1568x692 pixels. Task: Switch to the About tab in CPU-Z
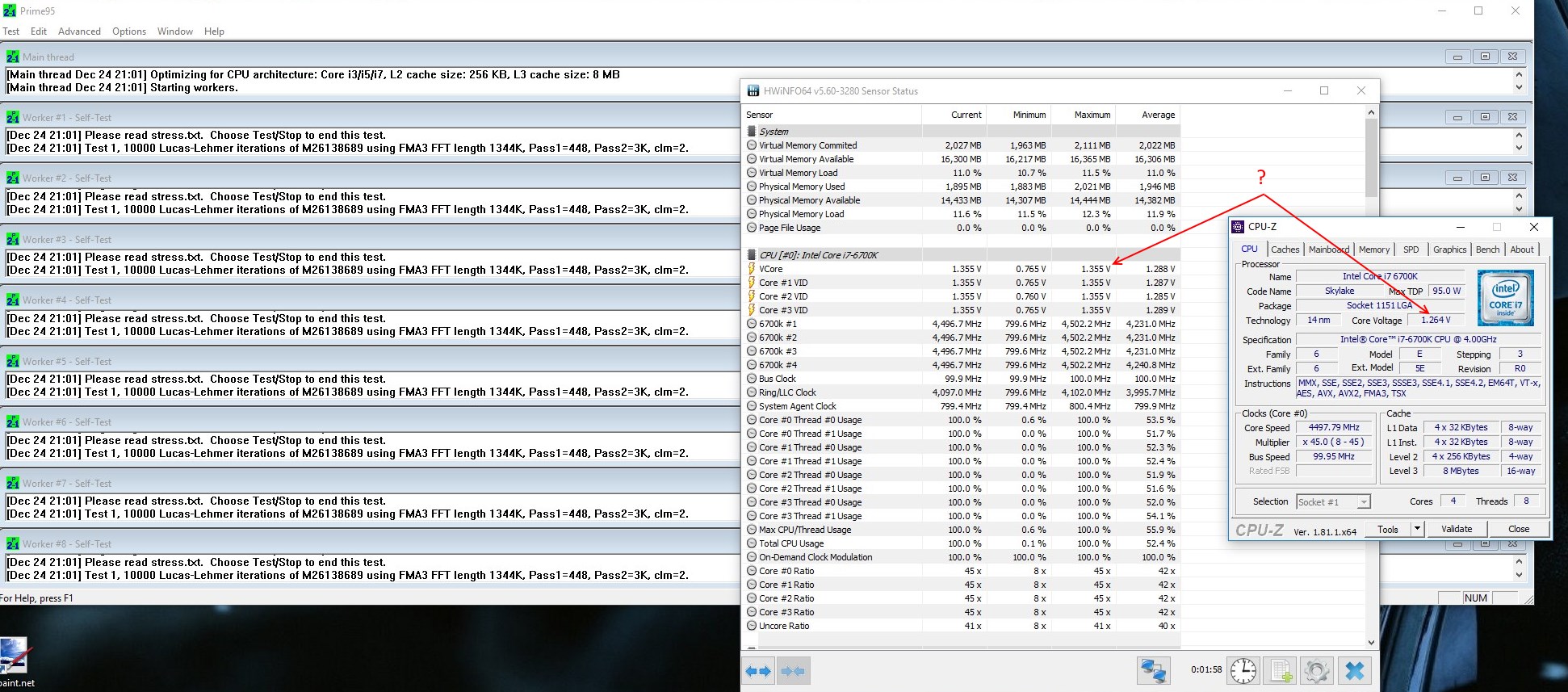point(1522,250)
